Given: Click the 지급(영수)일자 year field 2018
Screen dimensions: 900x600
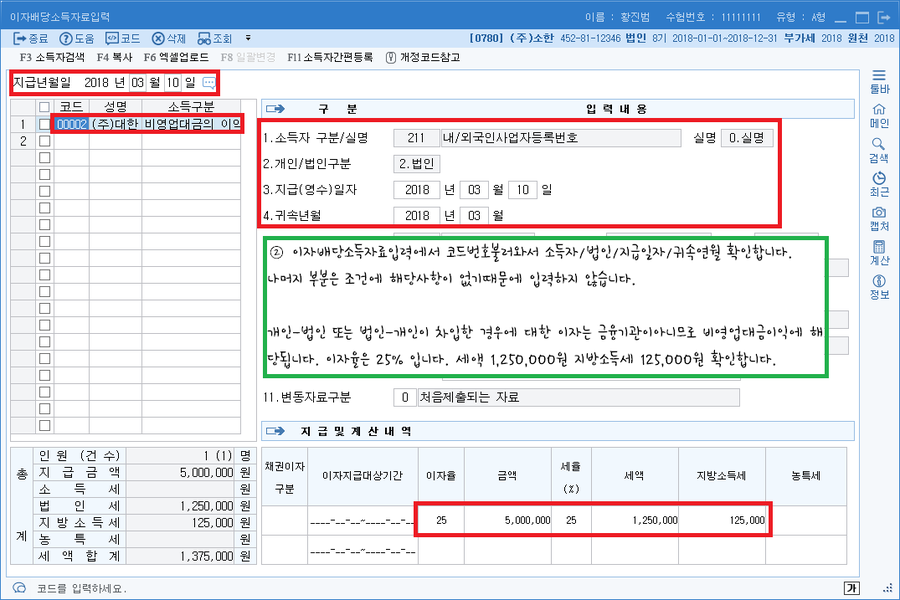Looking at the screenshot, I should [417, 189].
